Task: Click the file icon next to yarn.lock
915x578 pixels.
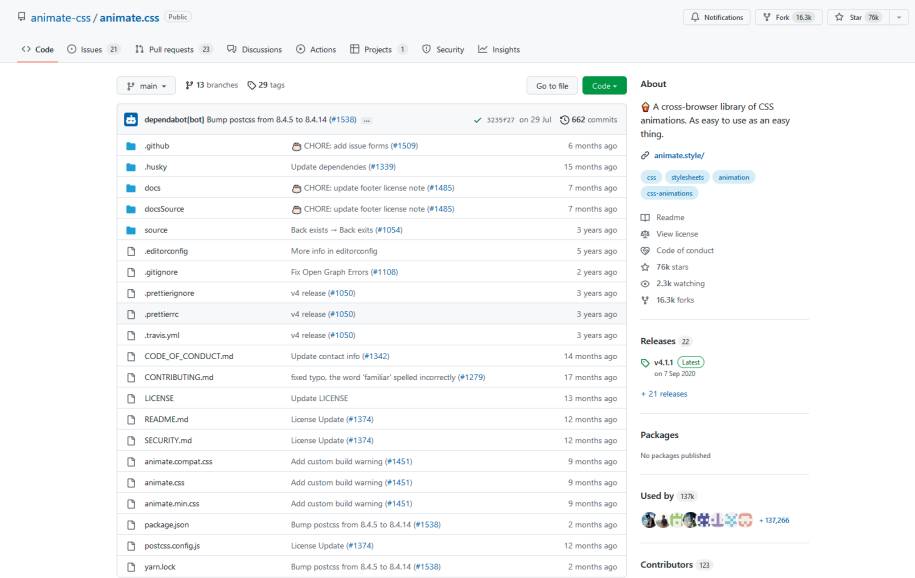Action: 131,567
